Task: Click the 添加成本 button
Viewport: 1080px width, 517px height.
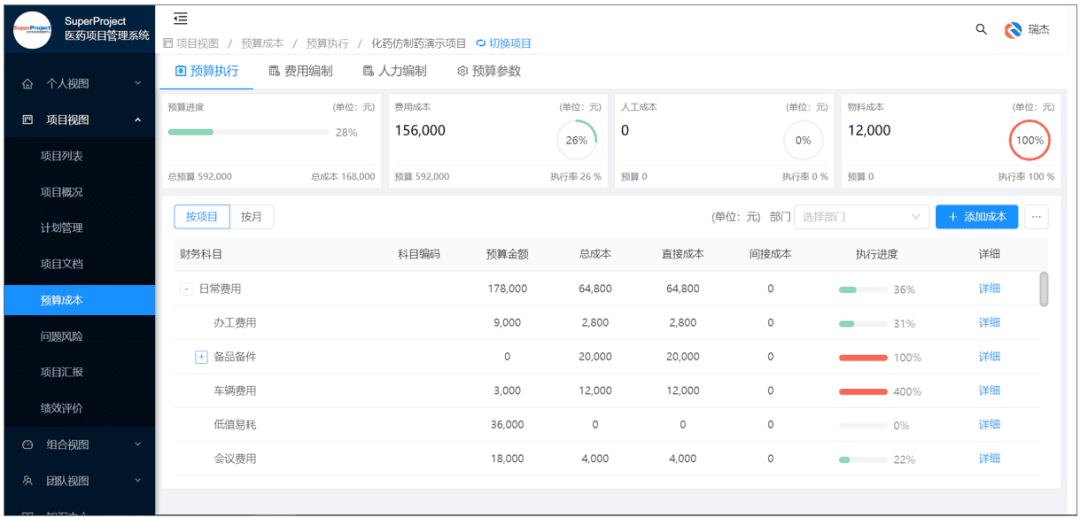Action: tap(977, 217)
